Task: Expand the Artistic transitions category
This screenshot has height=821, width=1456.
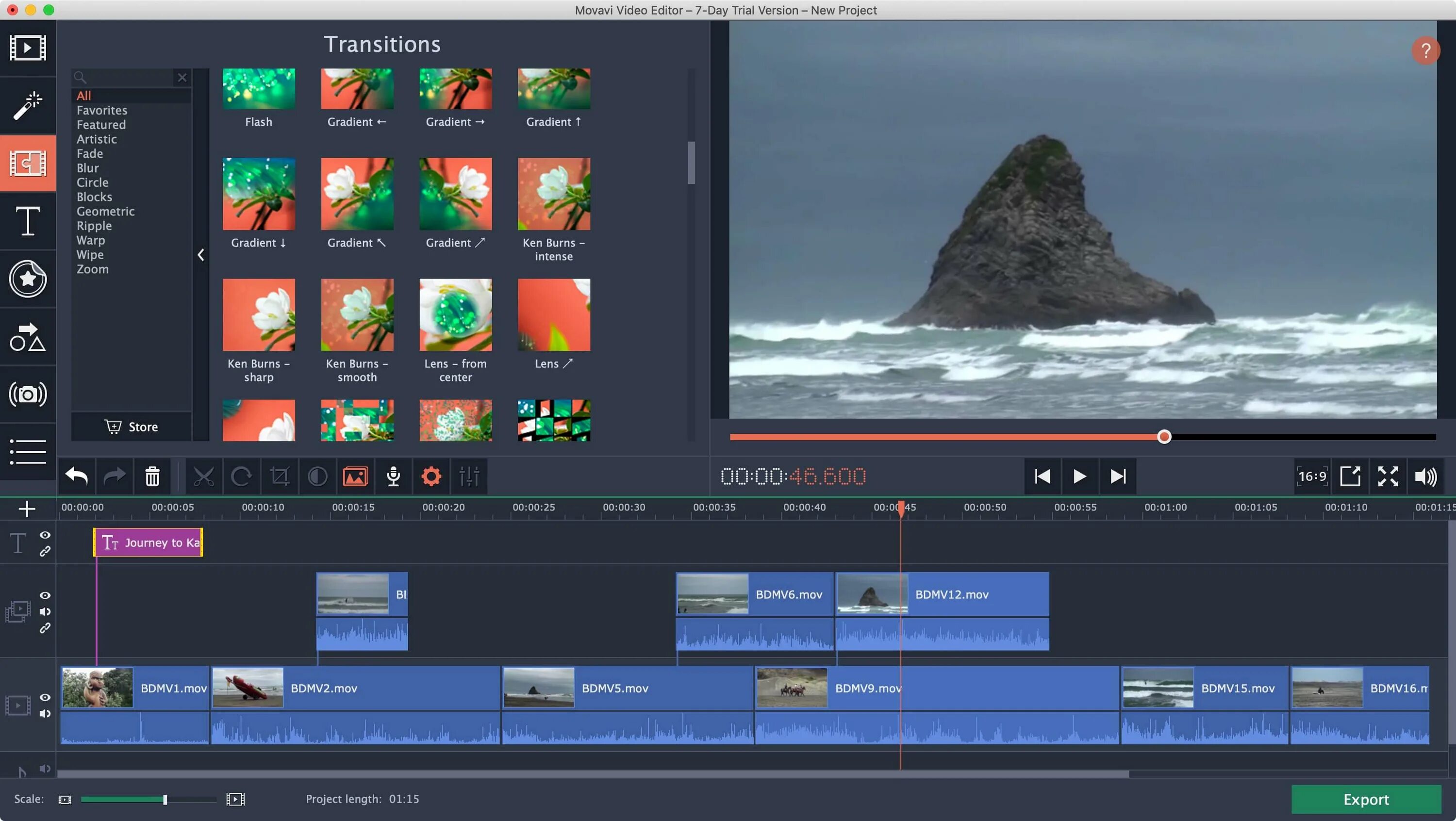Action: click(96, 139)
